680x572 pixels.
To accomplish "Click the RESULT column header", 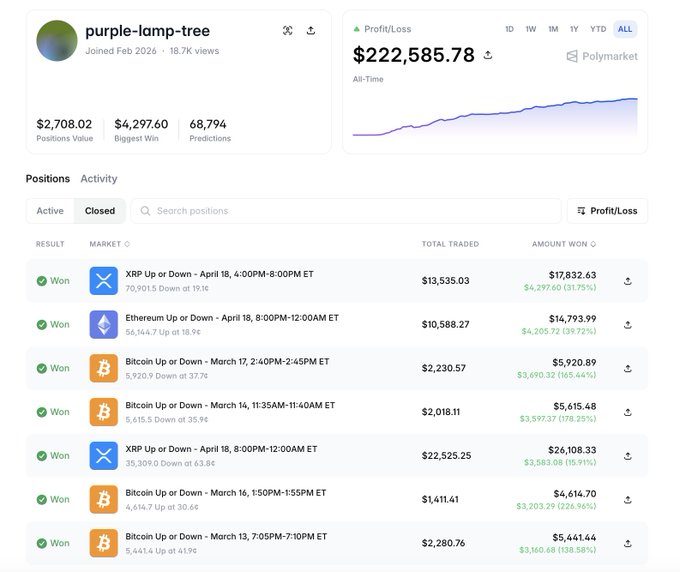I will click(x=50, y=244).
